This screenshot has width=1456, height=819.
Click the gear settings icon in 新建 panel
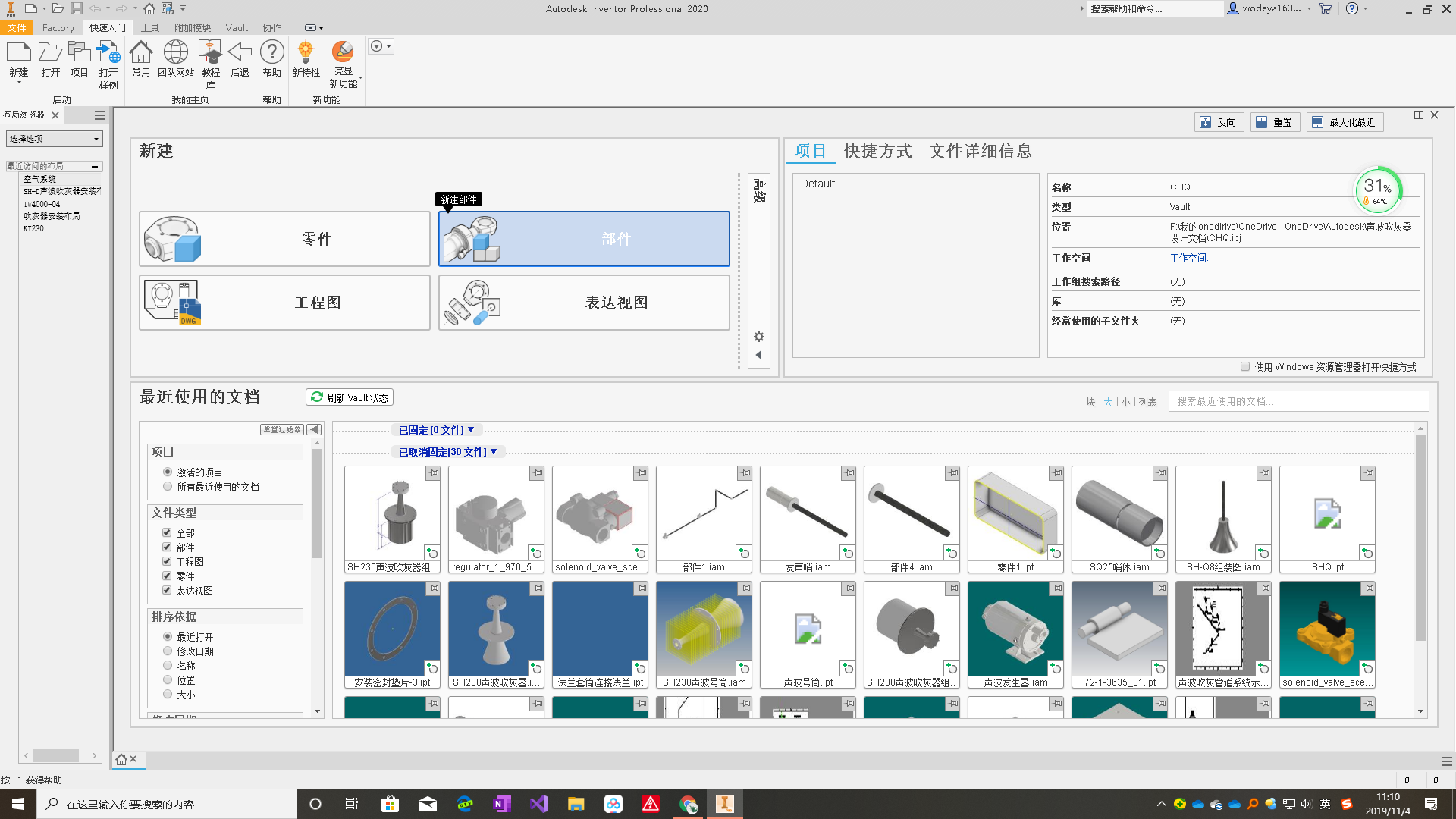tap(759, 337)
